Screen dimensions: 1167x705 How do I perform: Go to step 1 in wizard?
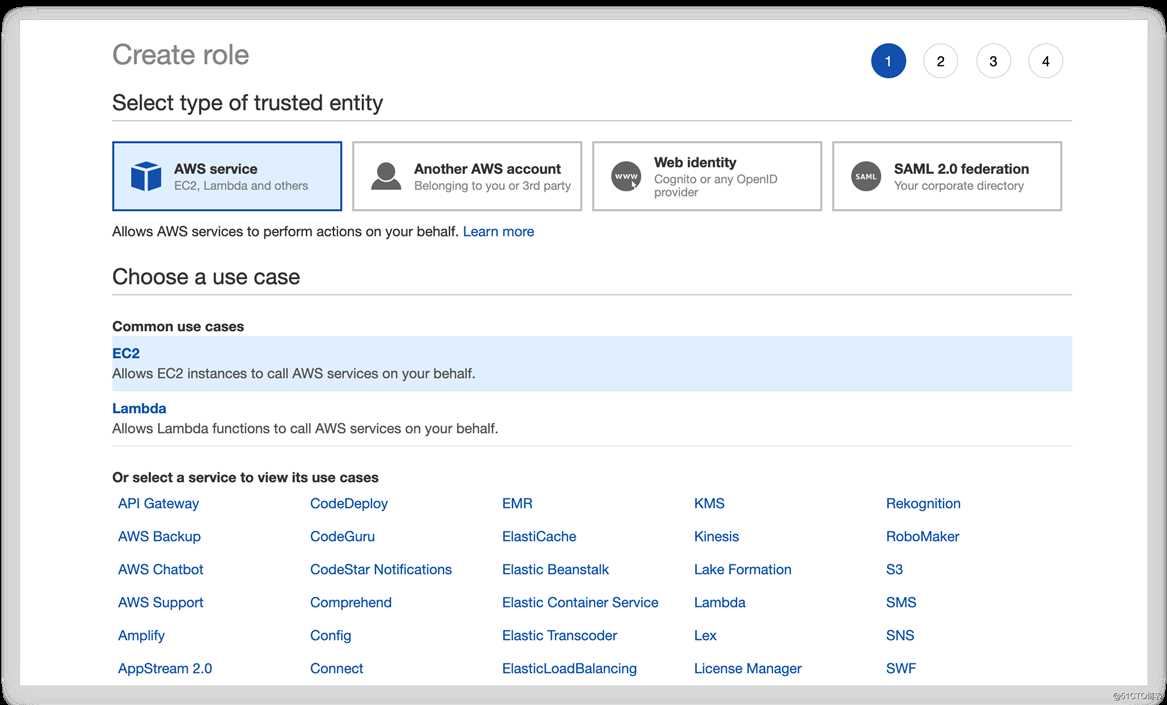[888, 61]
